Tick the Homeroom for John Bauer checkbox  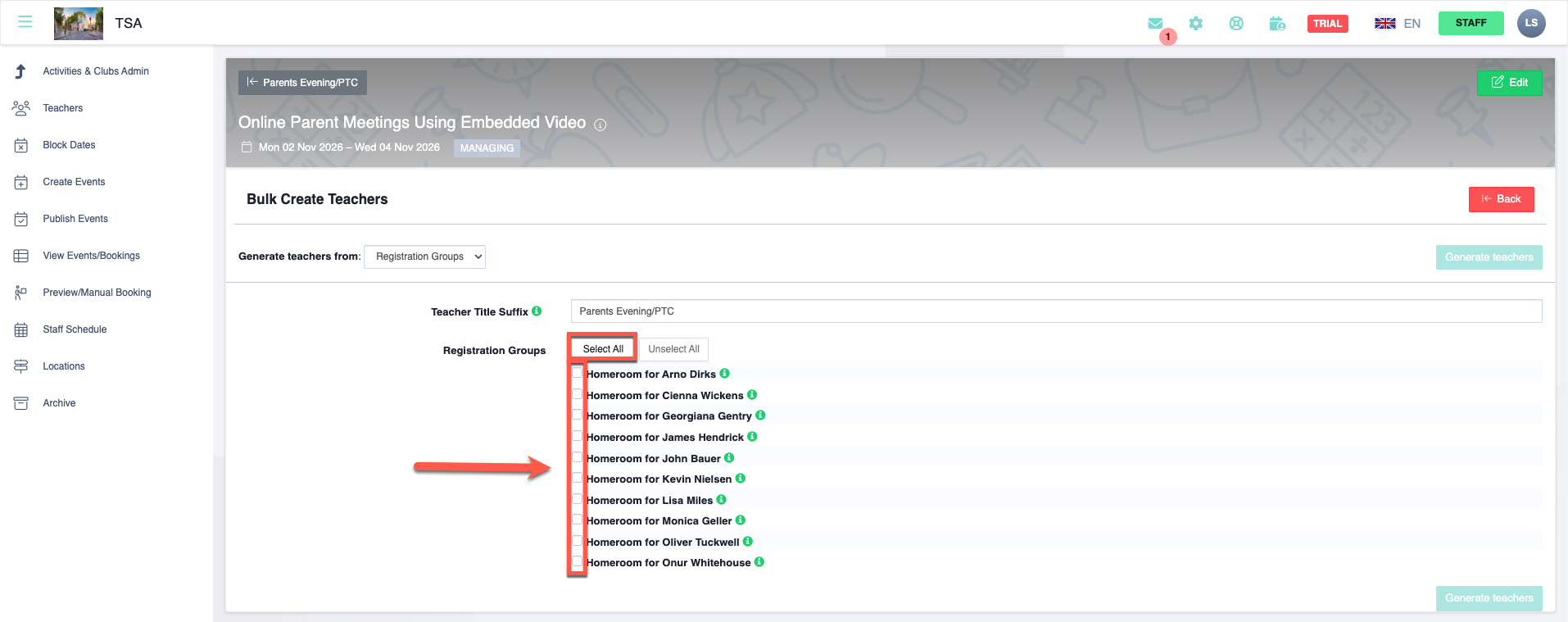[578, 458]
